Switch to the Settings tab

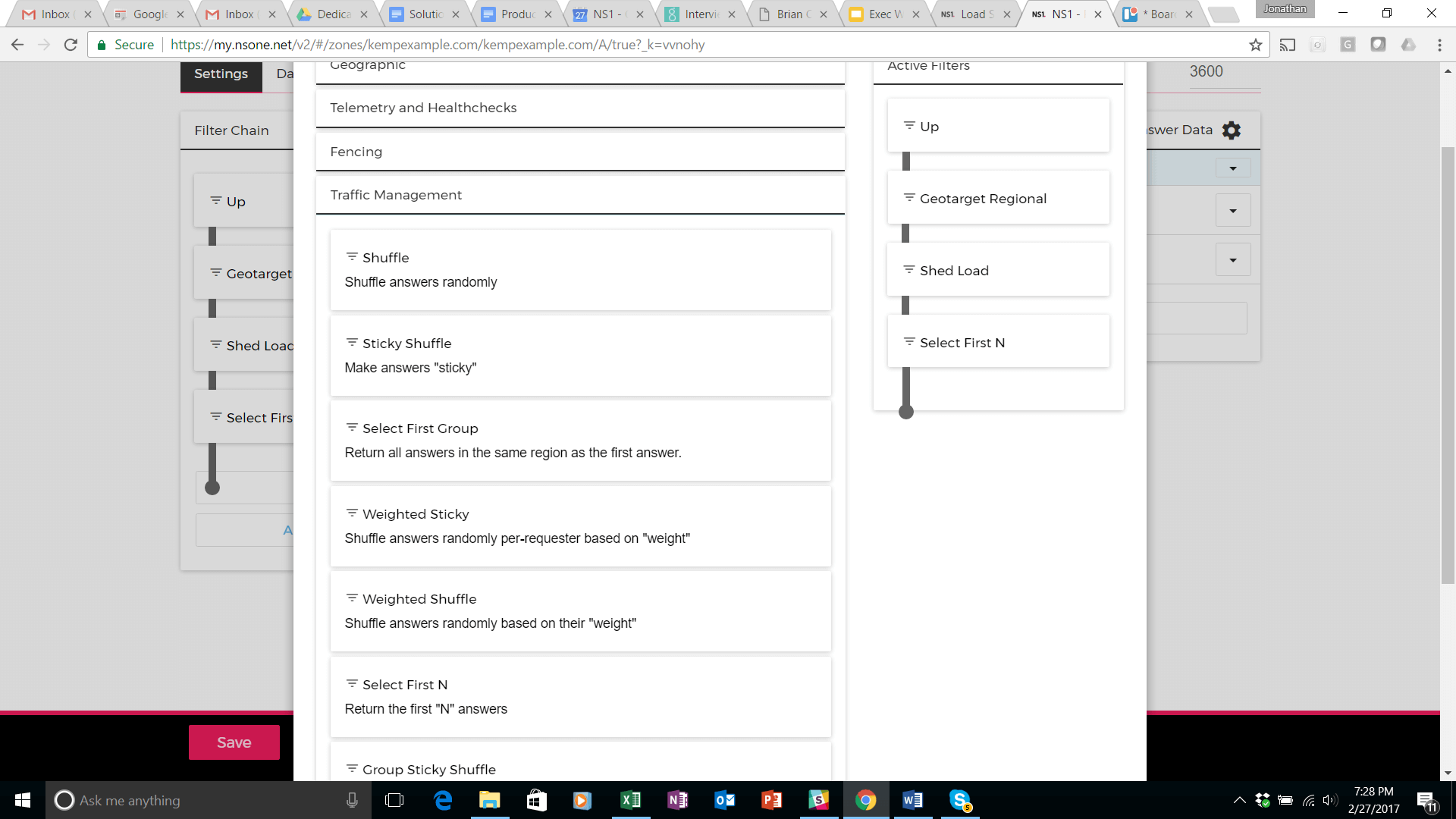(x=221, y=74)
